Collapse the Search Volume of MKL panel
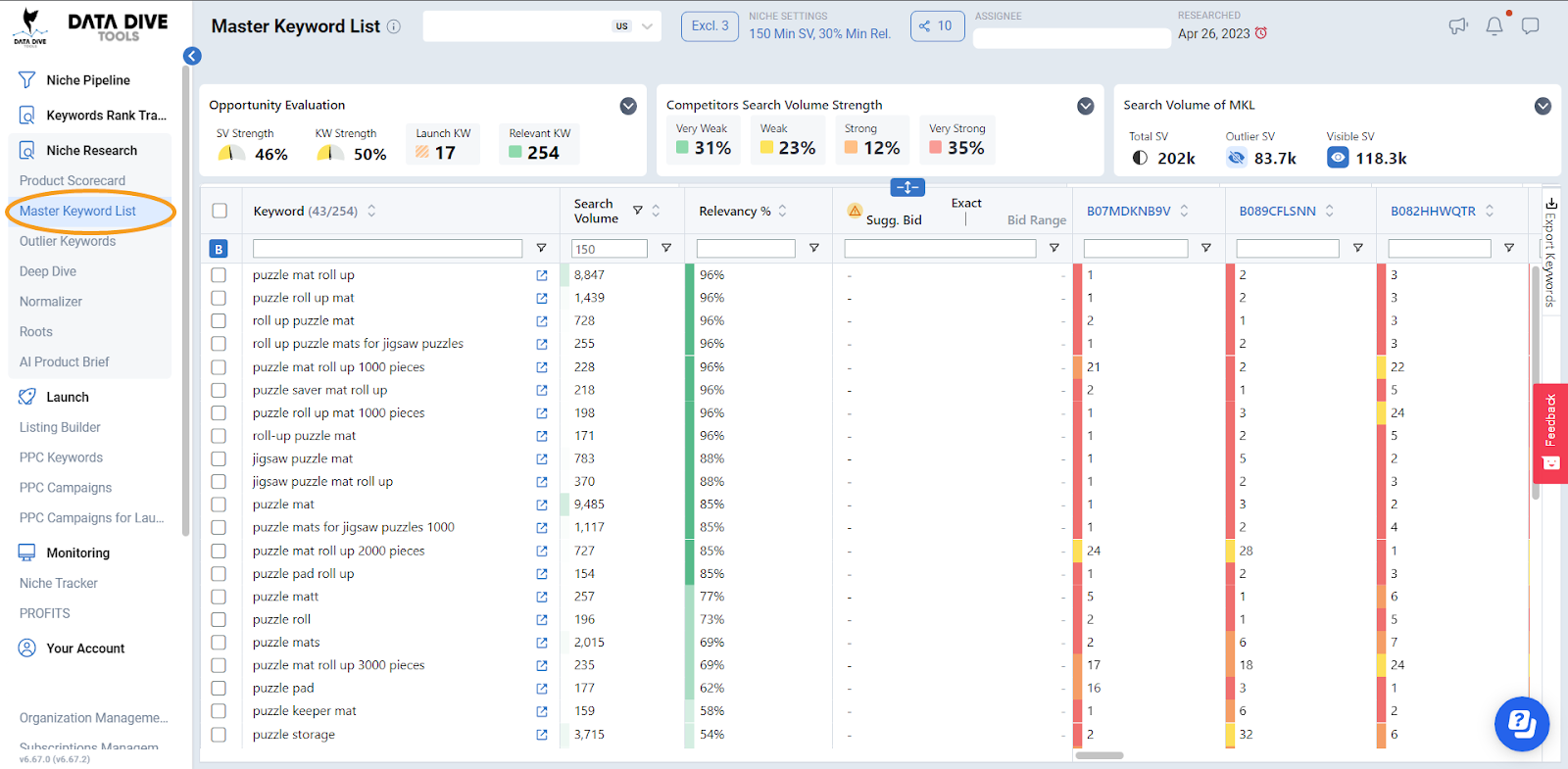This screenshot has height=769, width=1568. pos(1543,106)
